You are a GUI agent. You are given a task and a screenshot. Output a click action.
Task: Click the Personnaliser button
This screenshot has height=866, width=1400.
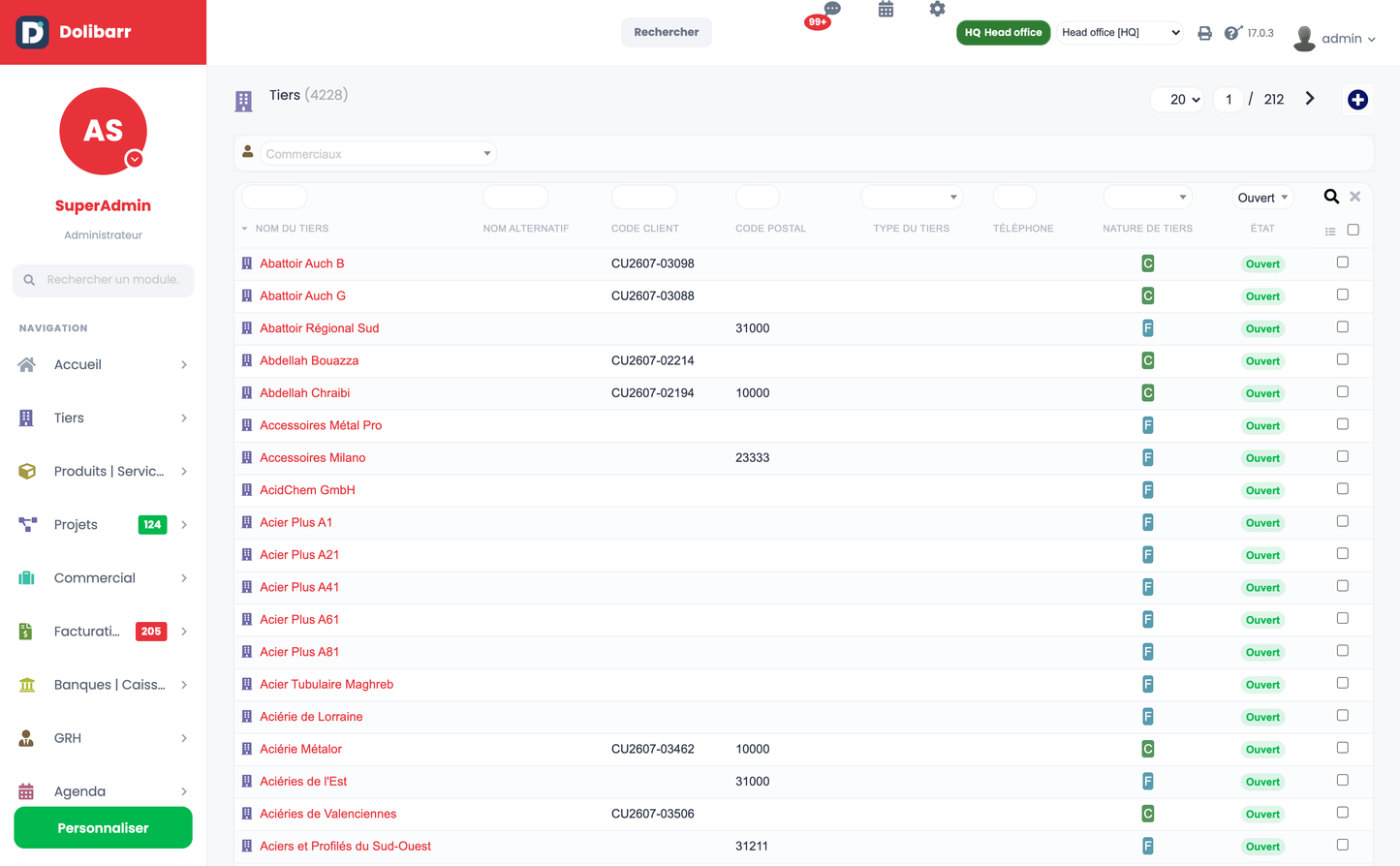pos(103,828)
